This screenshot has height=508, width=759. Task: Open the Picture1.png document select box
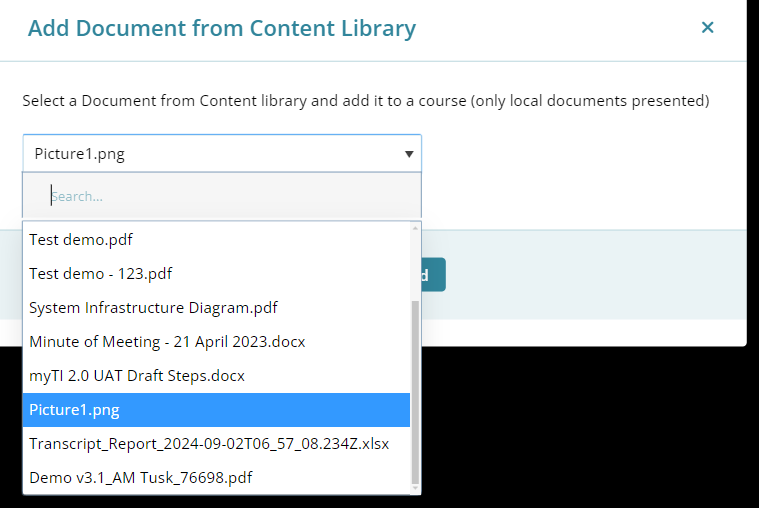click(210, 154)
